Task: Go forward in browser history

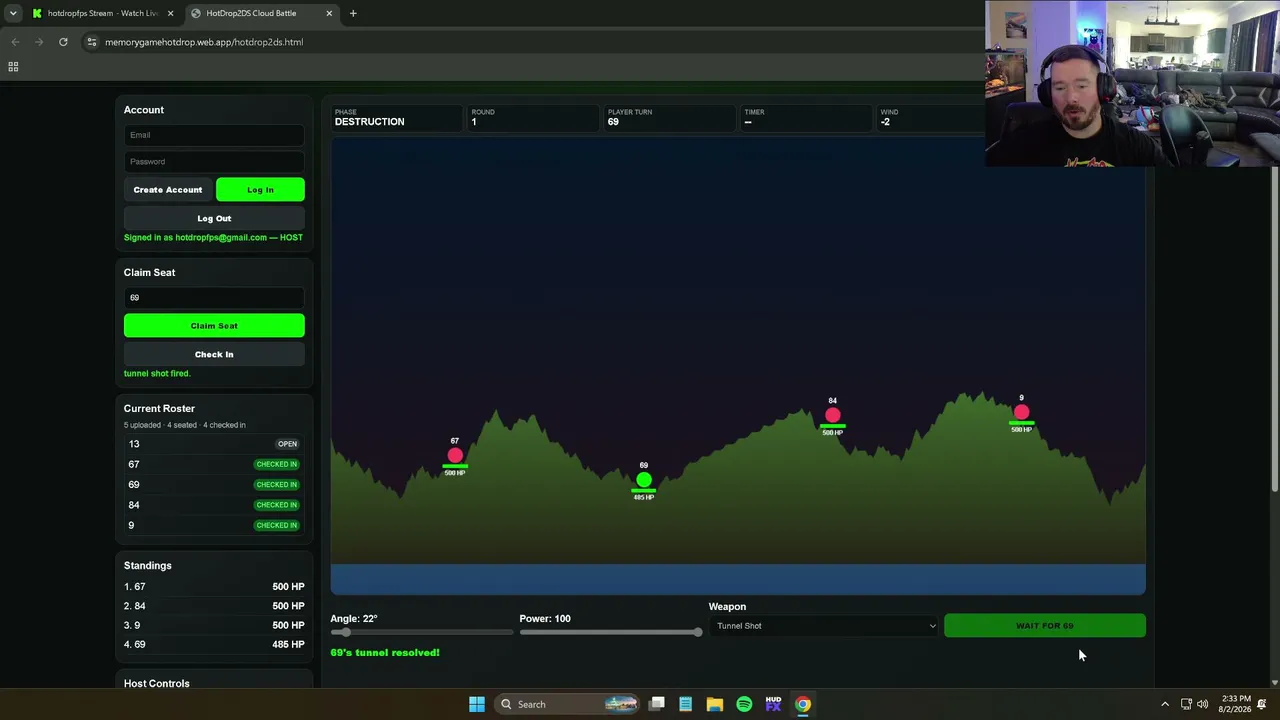Action: (39, 42)
